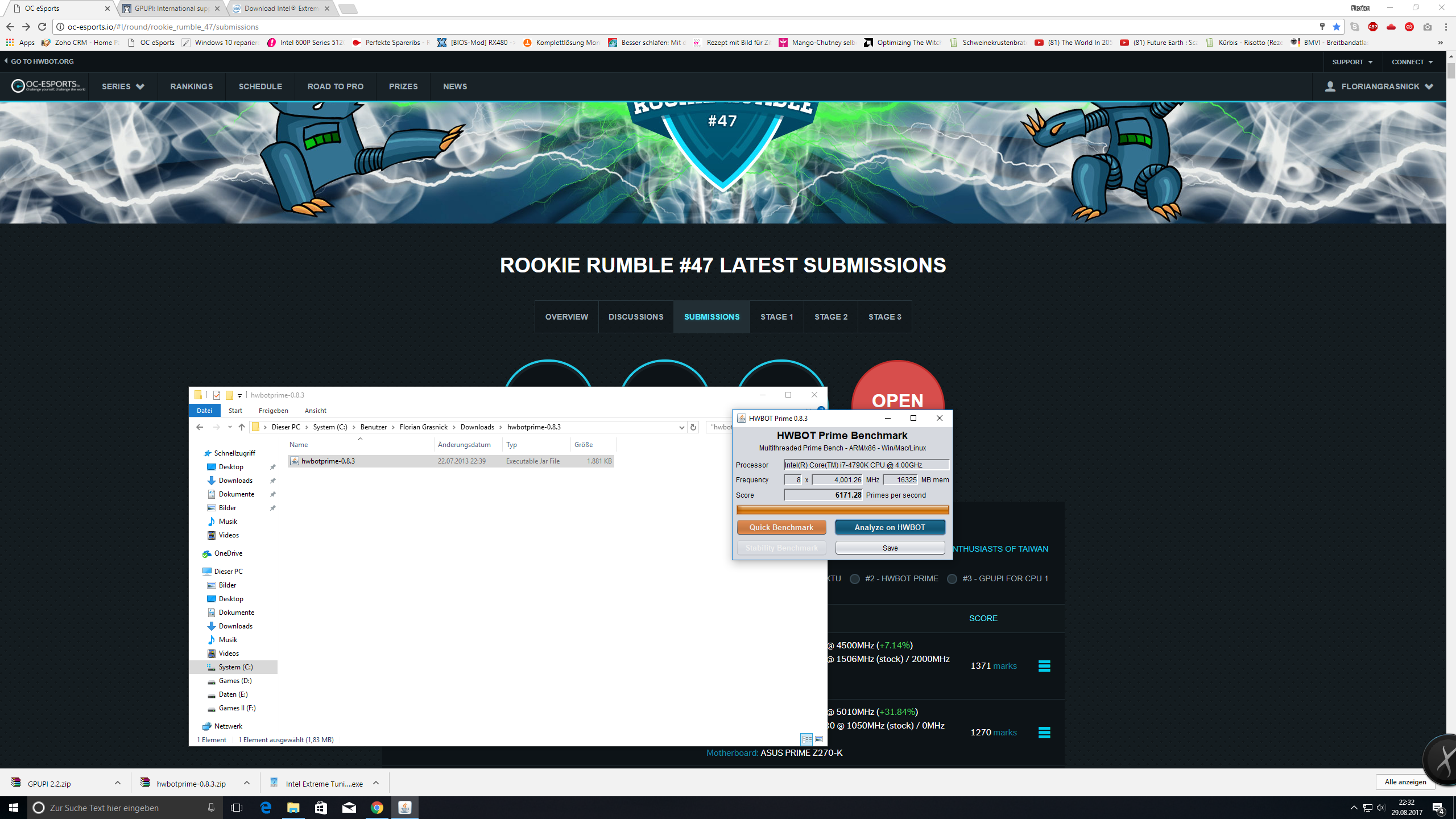Select #2 - HWBOT PRIME radio button
The height and width of the screenshot is (819, 1456).
click(854, 579)
